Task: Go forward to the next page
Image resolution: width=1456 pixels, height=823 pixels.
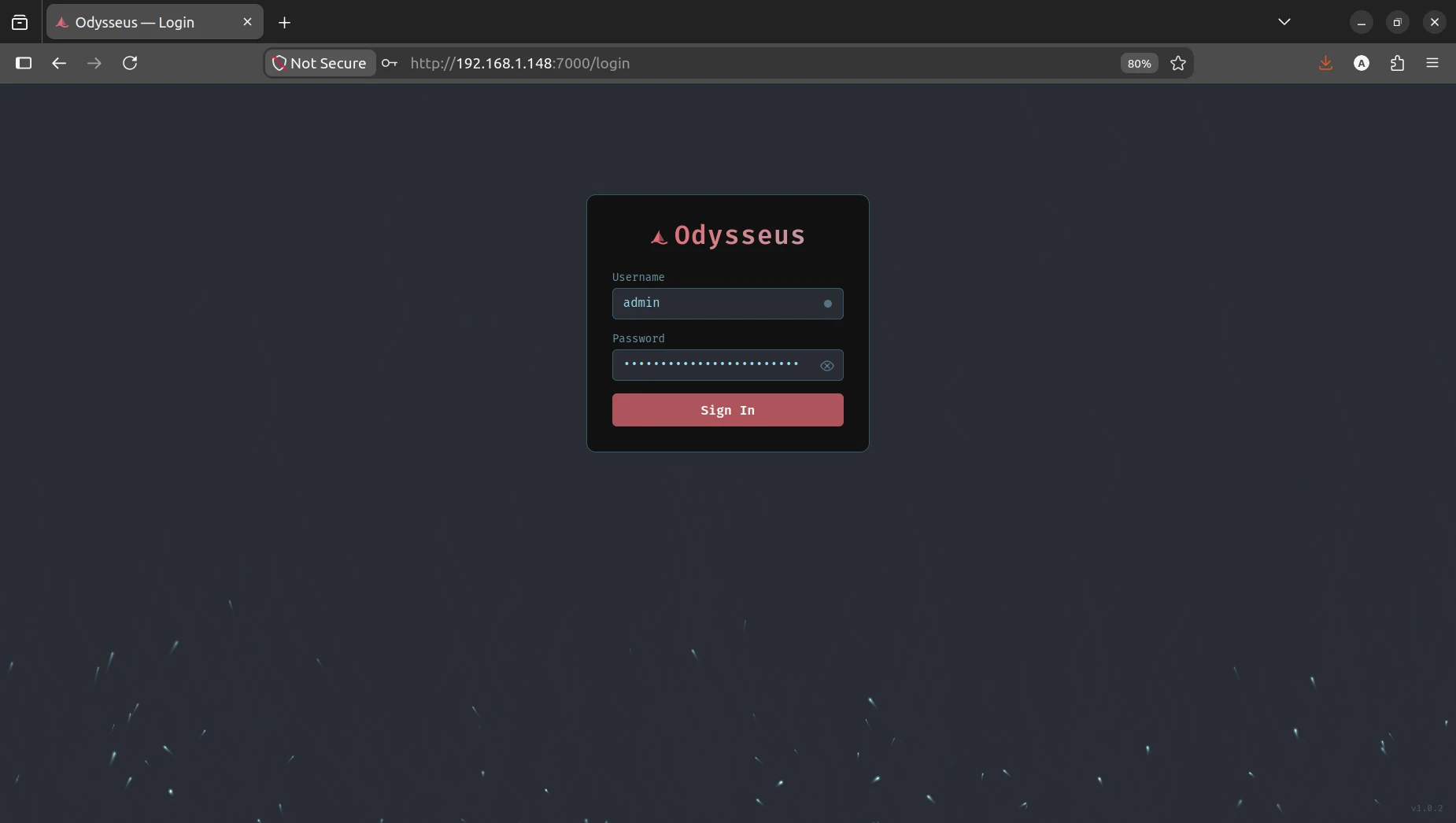Action: (x=94, y=63)
